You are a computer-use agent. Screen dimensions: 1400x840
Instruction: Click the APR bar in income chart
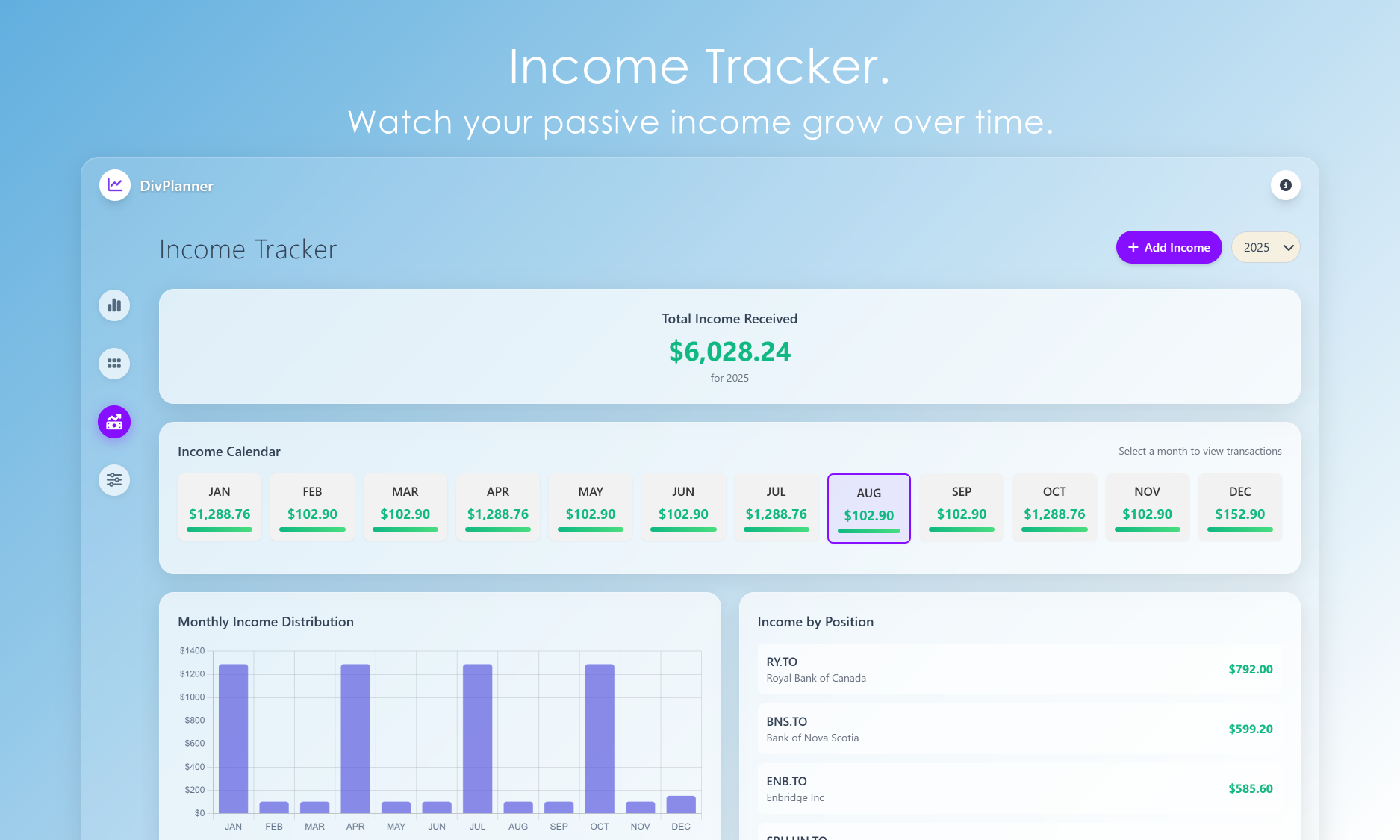355,738
